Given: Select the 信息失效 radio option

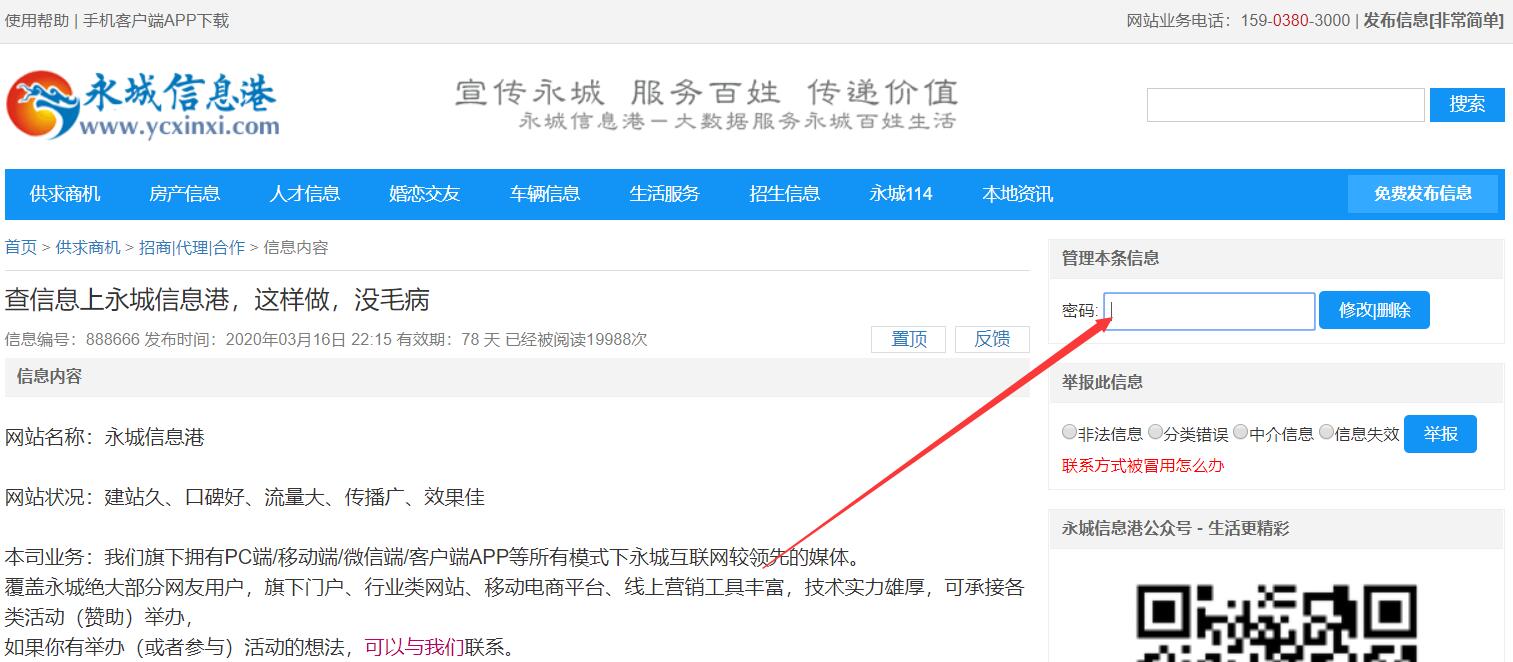Looking at the screenshot, I should (1327, 433).
